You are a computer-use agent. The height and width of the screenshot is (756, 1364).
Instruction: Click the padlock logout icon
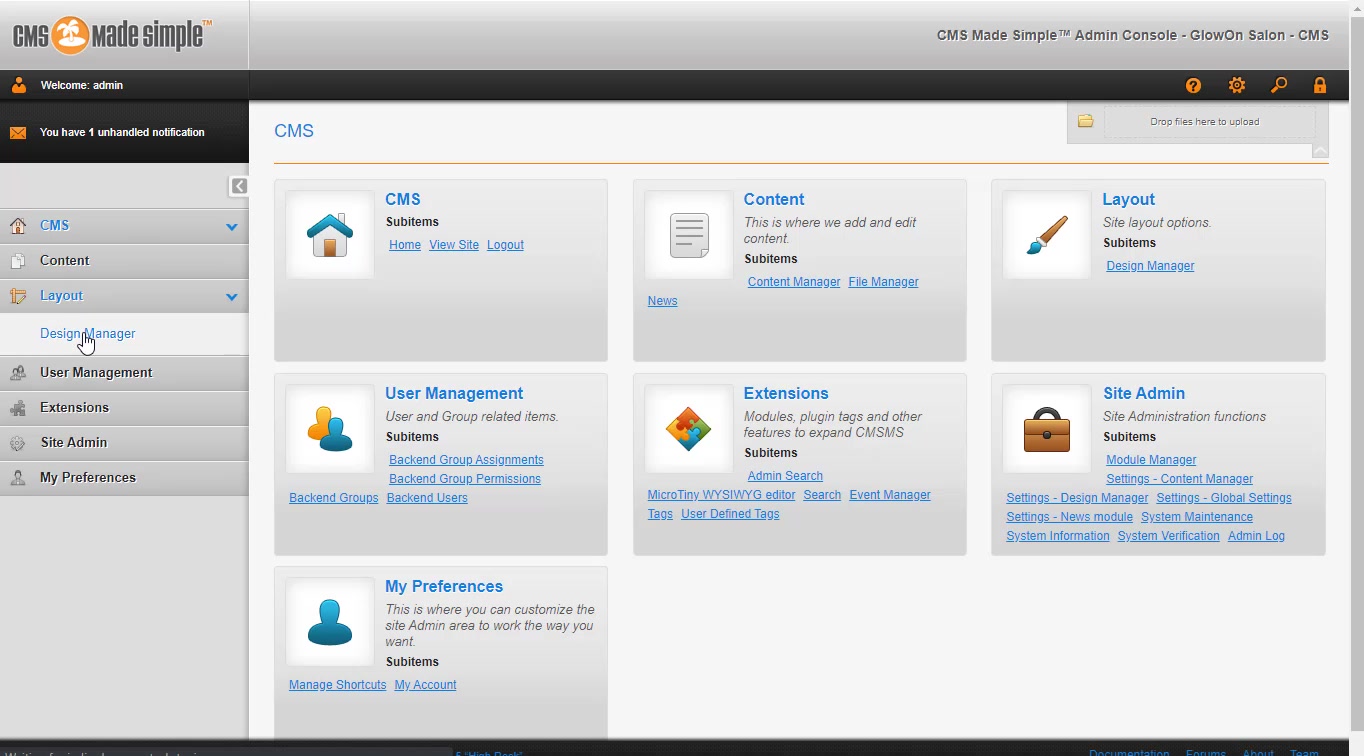[1320, 86]
